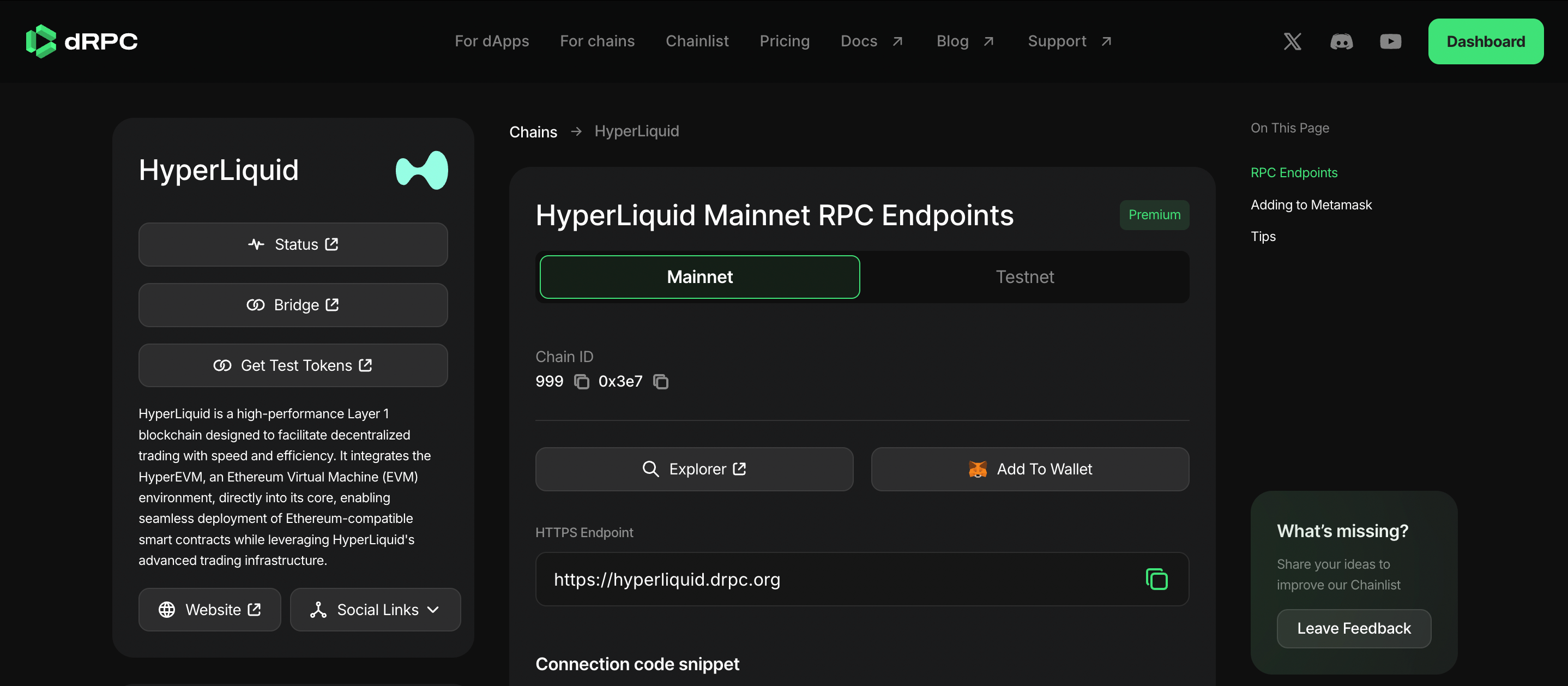Copy hex chain ID 0x3e7
Screen dimensions: 1568x686
[x=660, y=382]
